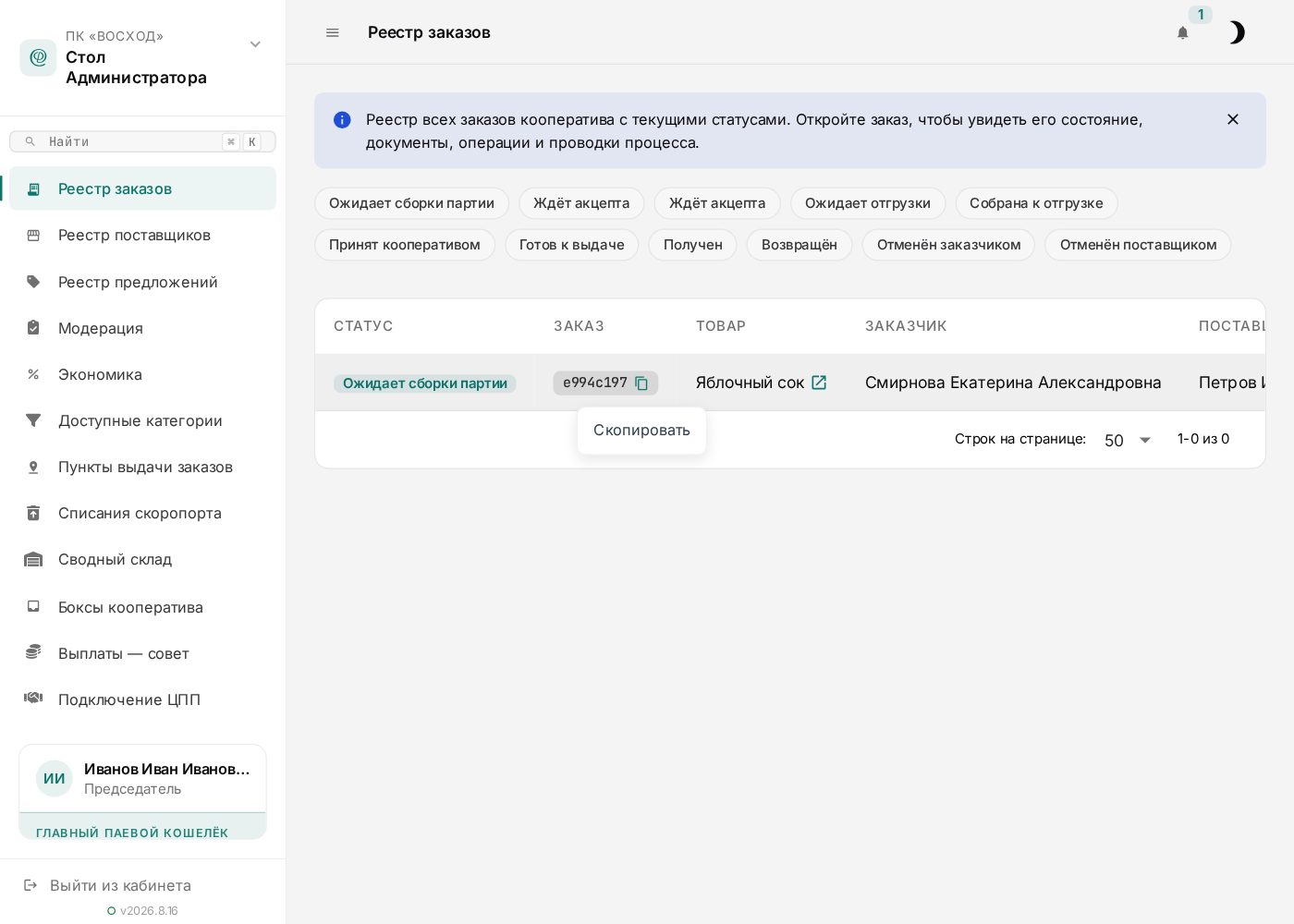Click Сводный склад warehouse icon
The width and height of the screenshot is (1294, 924).
coord(33,559)
